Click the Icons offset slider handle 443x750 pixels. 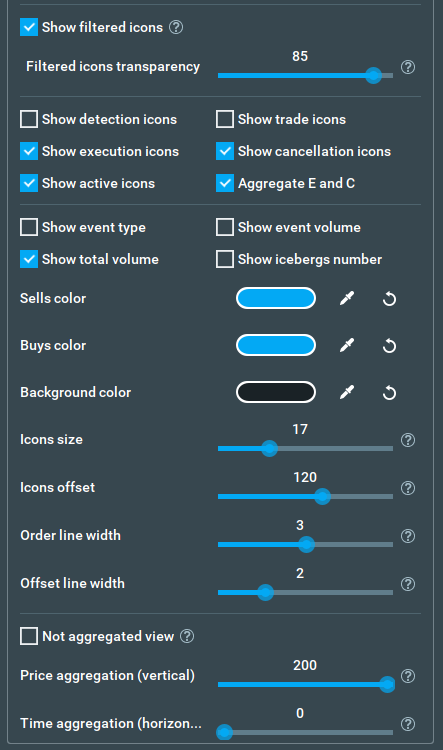point(322,496)
